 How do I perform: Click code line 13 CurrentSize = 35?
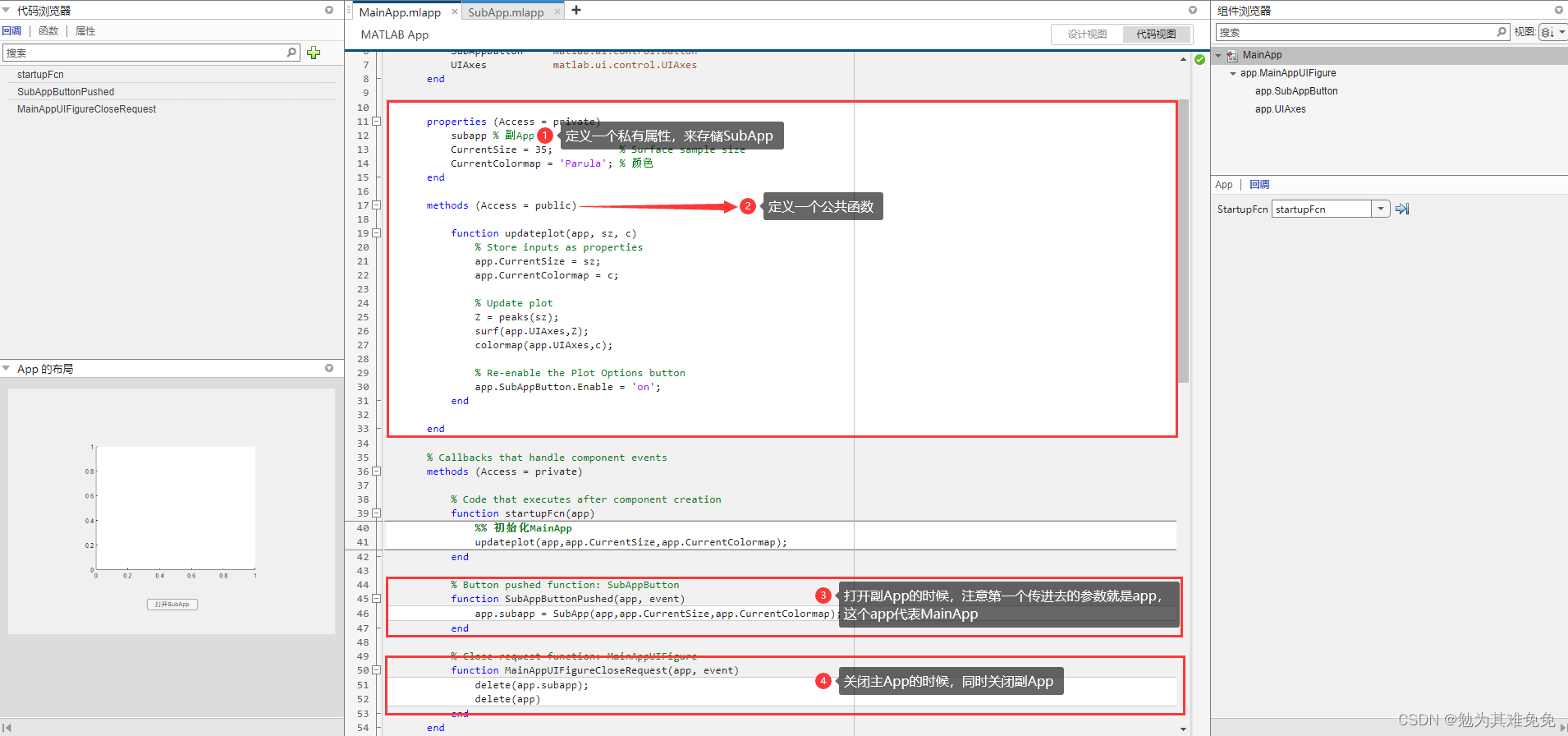tap(501, 149)
